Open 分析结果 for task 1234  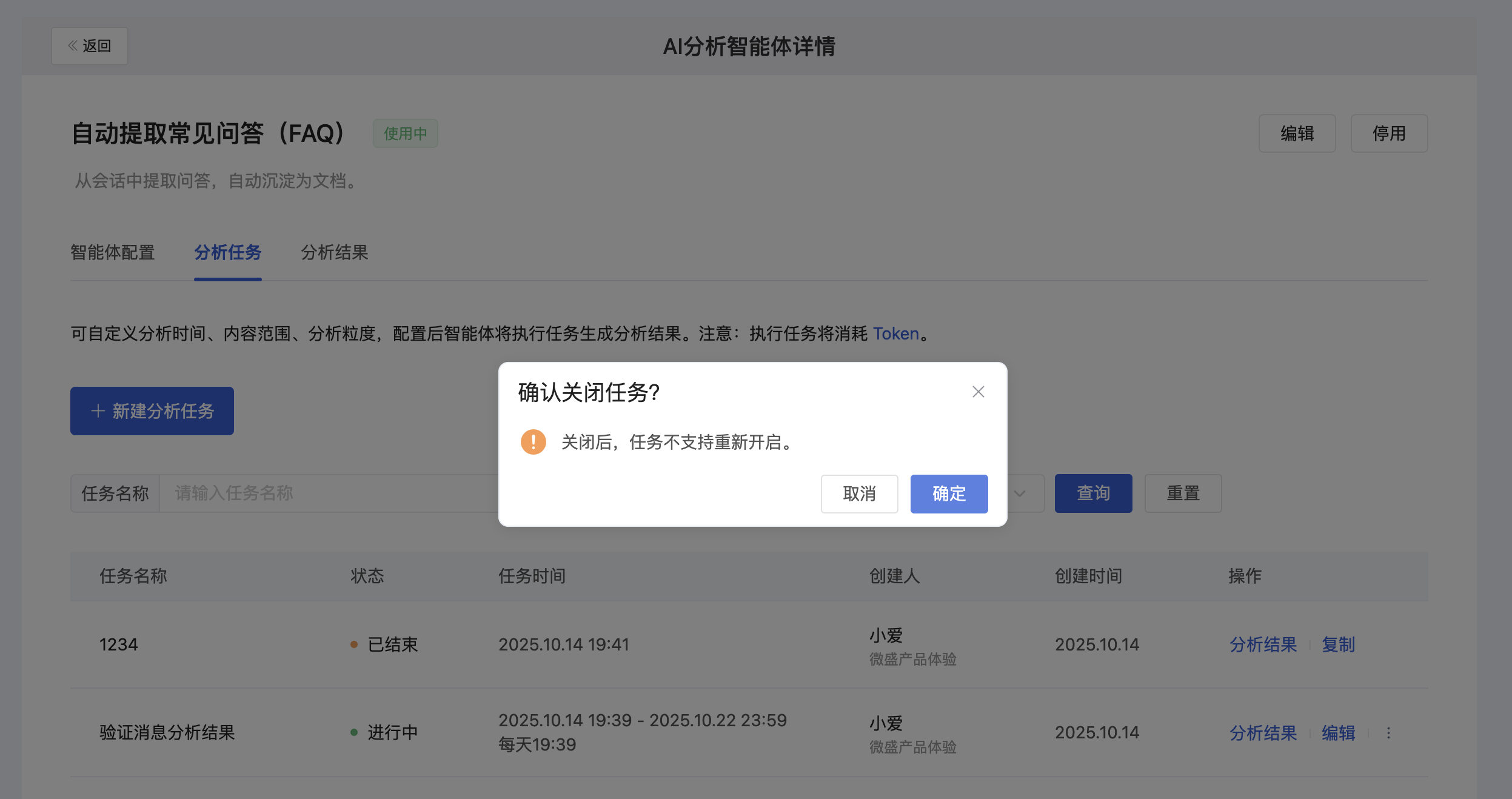coord(1263,644)
